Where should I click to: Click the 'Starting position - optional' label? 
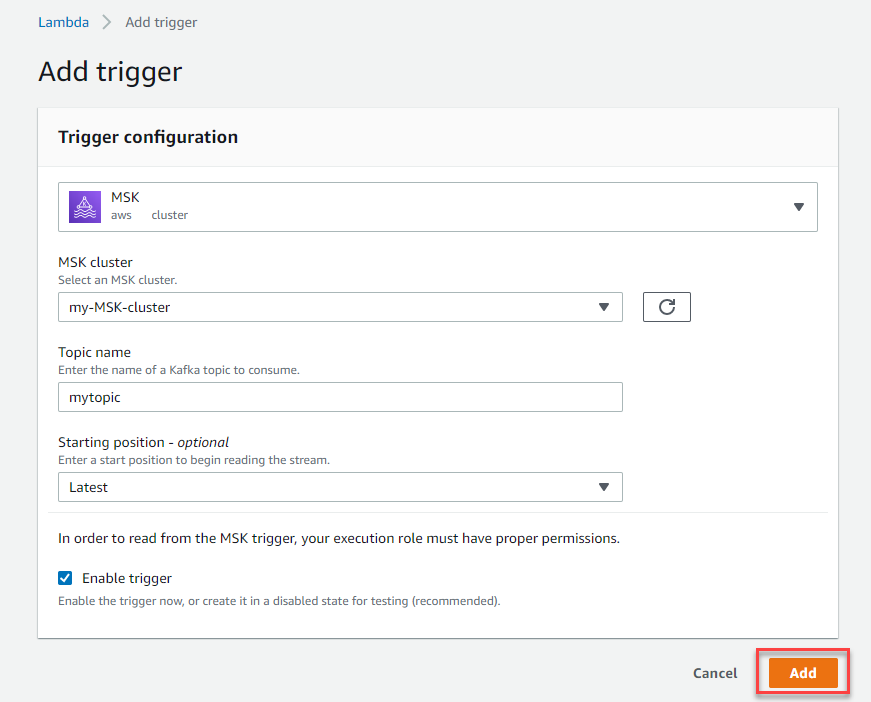[143, 442]
